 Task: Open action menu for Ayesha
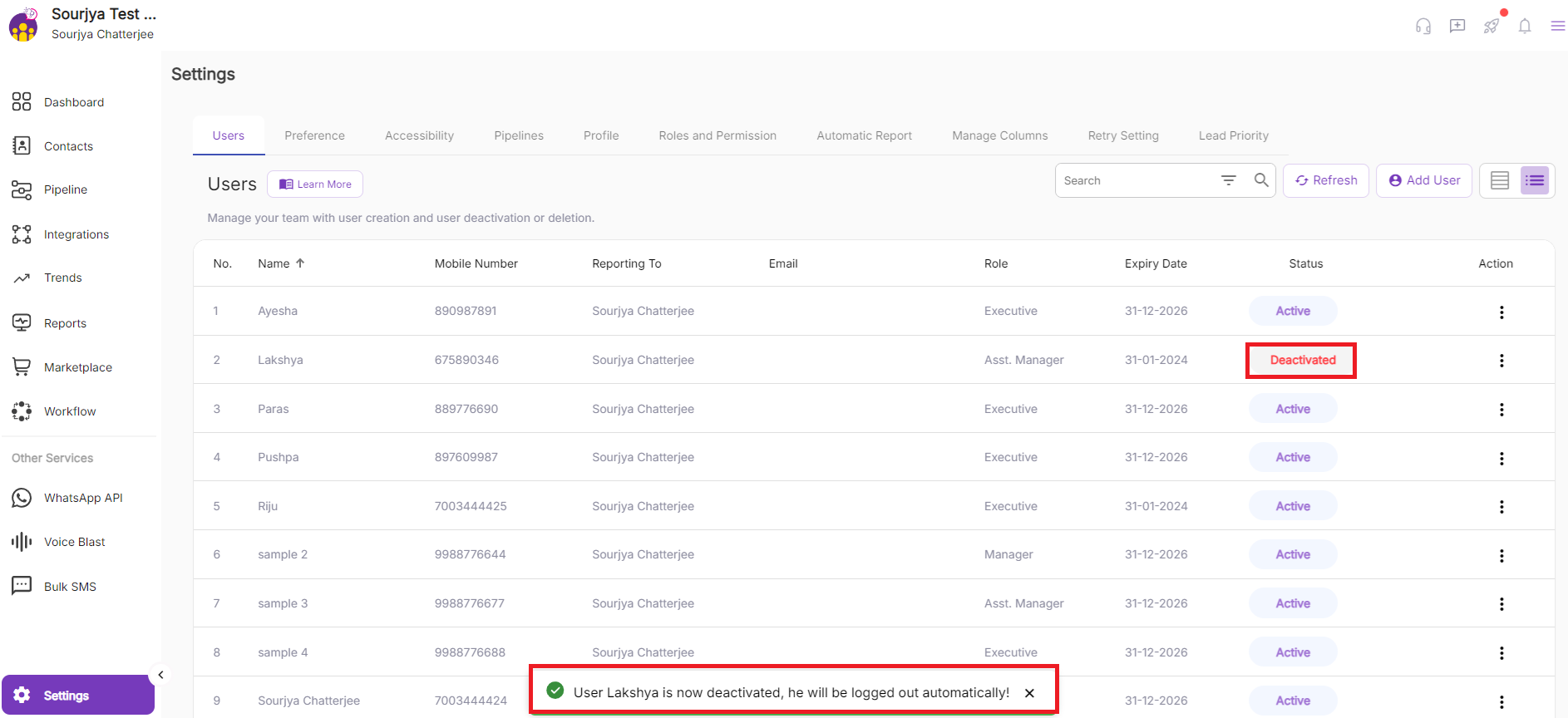pos(1501,312)
